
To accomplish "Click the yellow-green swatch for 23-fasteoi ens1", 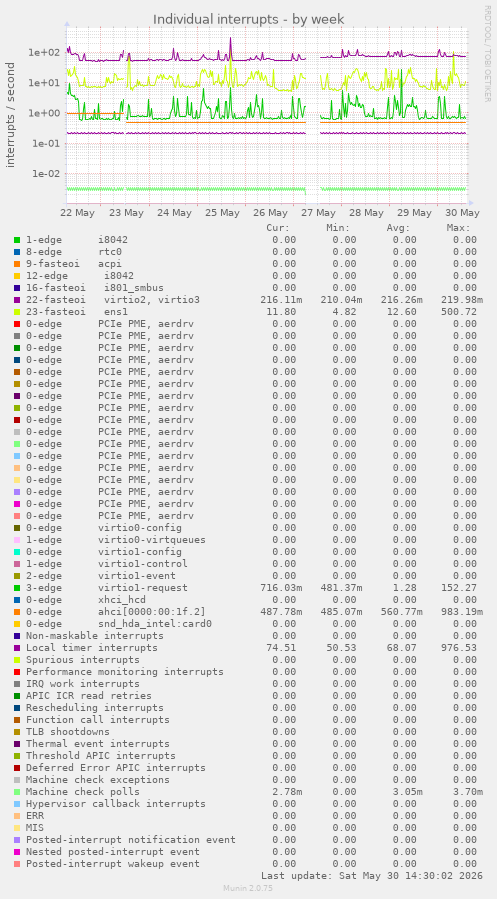I will coord(17,312).
